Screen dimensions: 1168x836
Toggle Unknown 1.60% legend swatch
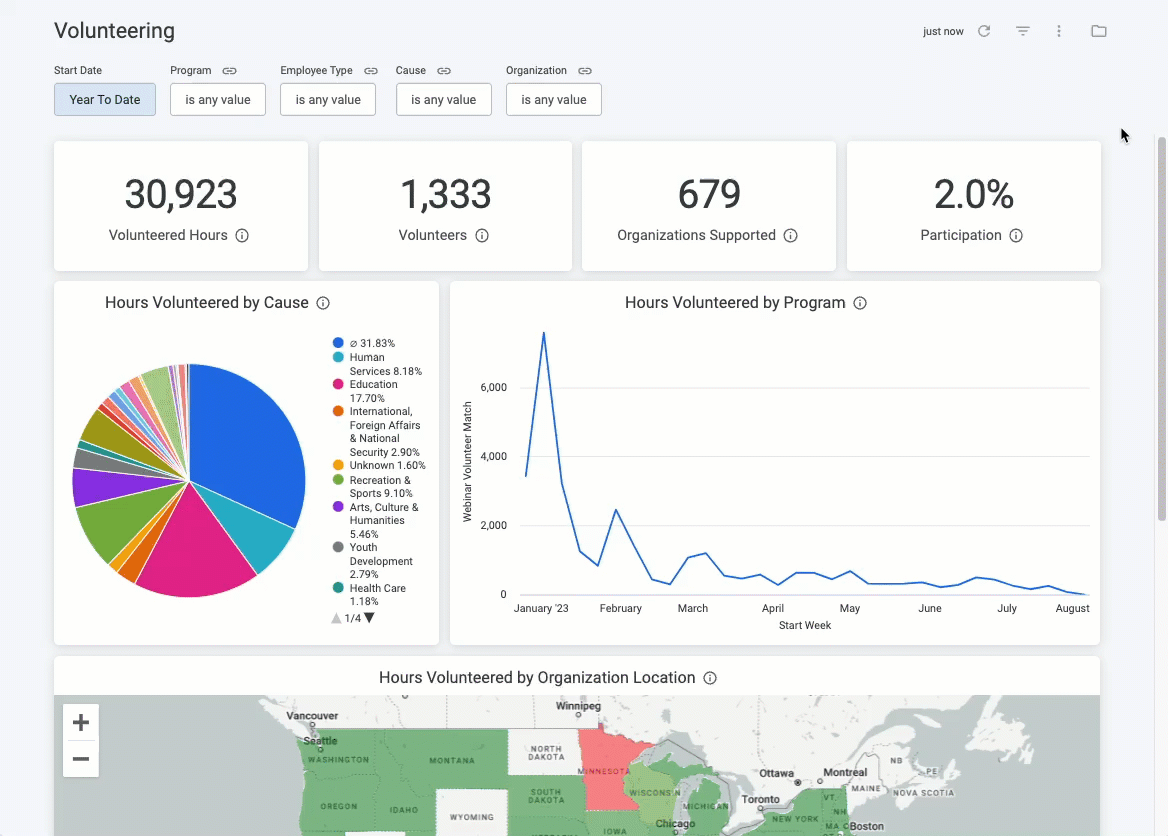[x=338, y=465]
